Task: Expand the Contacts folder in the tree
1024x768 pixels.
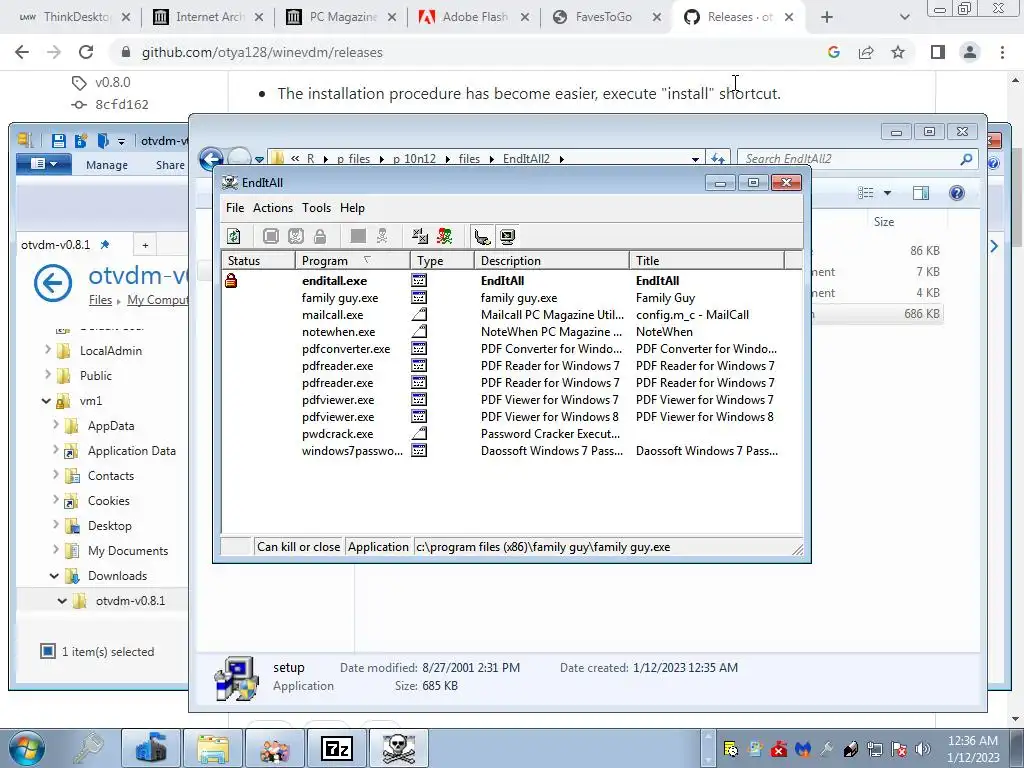Action: pyautogui.click(x=56, y=475)
